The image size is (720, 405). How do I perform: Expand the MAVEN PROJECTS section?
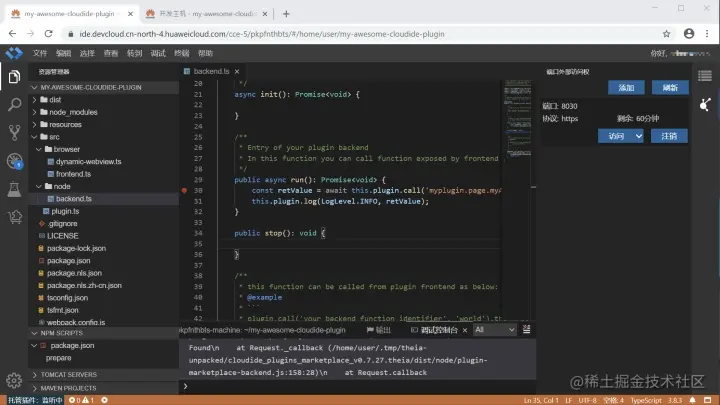pos(34,388)
